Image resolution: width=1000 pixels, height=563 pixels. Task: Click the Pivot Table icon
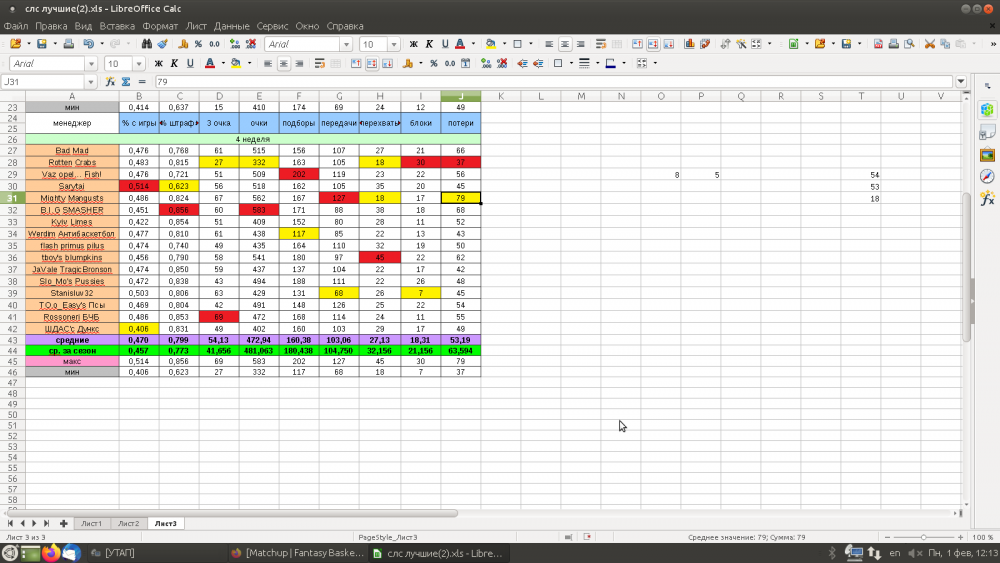(x=705, y=44)
